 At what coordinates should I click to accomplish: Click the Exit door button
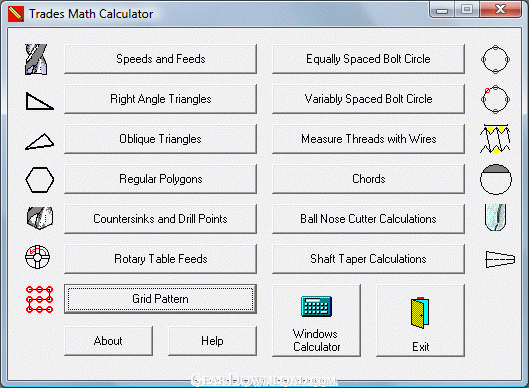pyautogui.click(x=420, y=321)
